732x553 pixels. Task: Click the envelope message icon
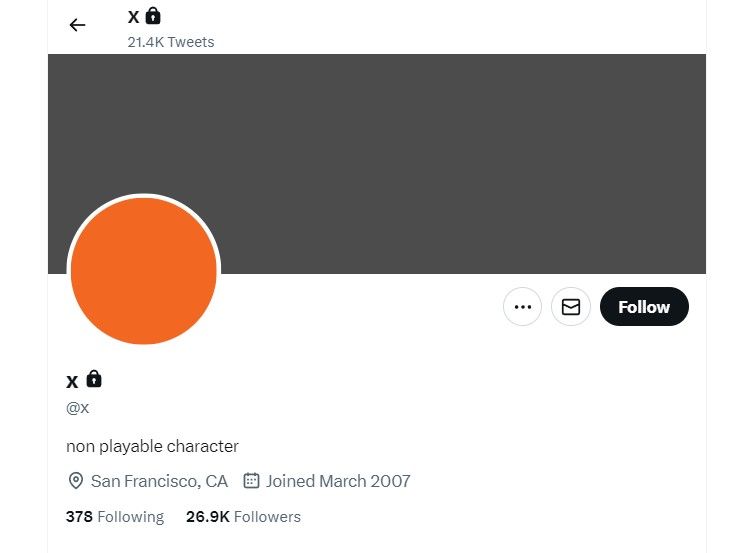(x=571, y=307)
